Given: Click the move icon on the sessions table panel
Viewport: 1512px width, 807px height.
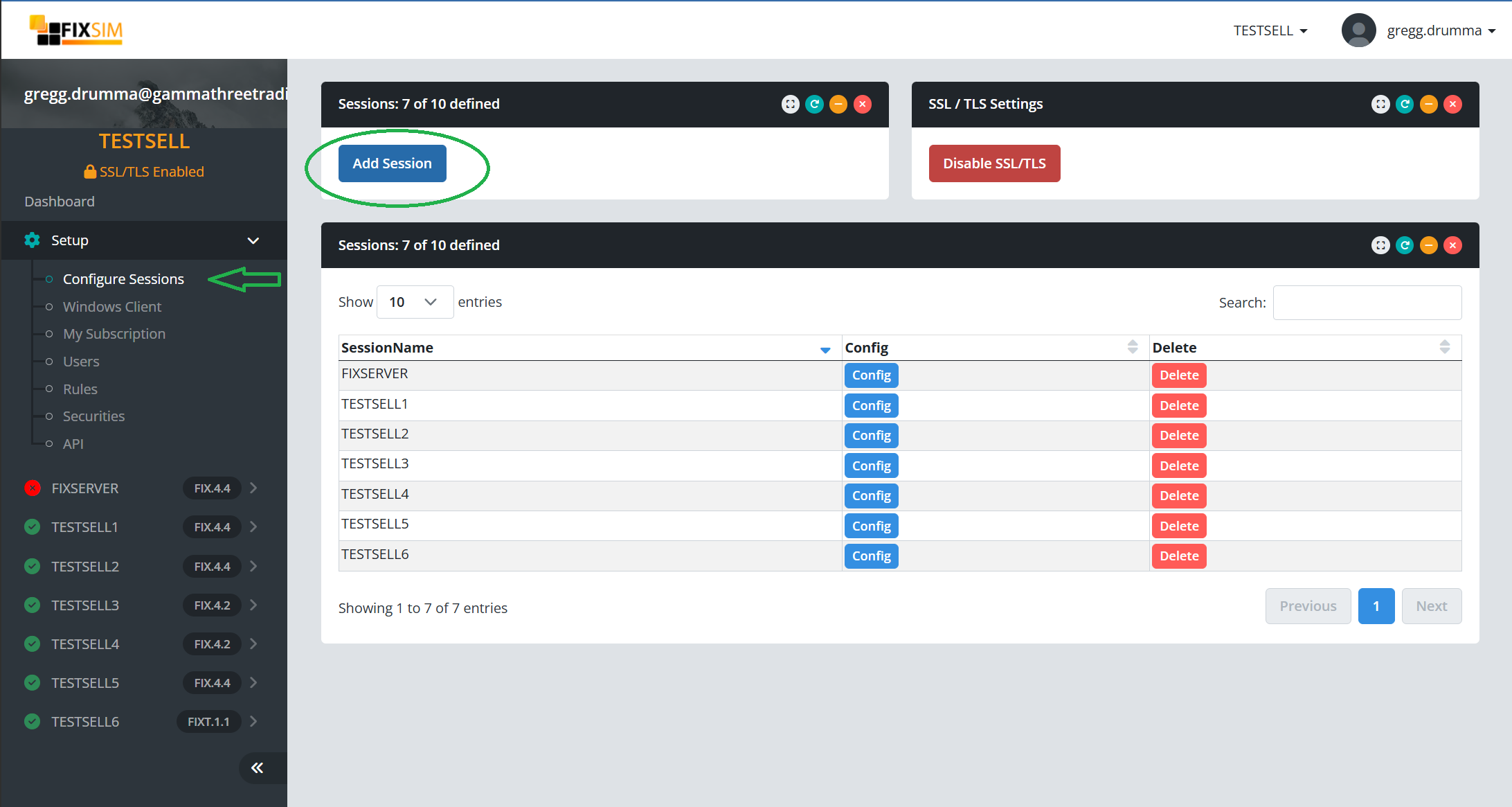Looking at the screenshot, I should click(x=1381, y=245).
